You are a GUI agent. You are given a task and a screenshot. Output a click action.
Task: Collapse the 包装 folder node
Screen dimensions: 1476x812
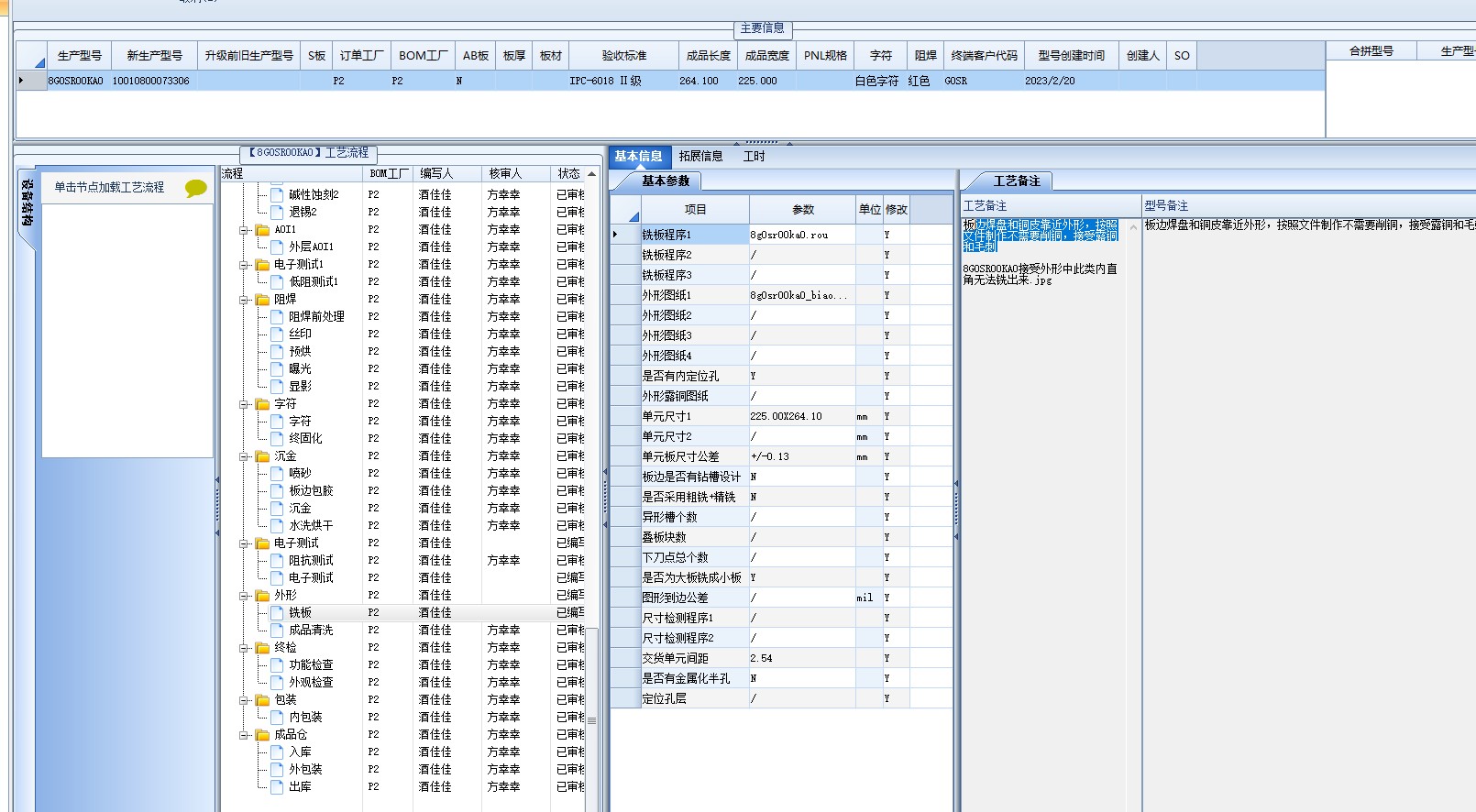(245, 700)
